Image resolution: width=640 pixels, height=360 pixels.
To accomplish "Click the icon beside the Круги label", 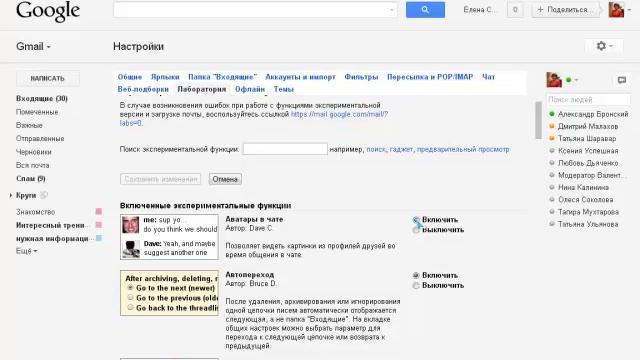I will 44,195.
